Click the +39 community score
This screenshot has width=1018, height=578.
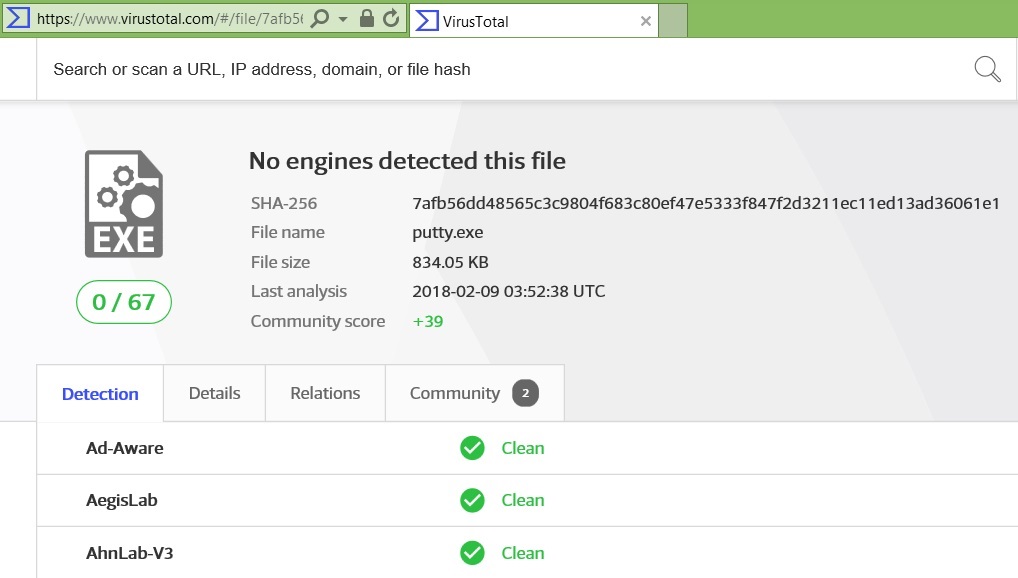pos(428,321)
